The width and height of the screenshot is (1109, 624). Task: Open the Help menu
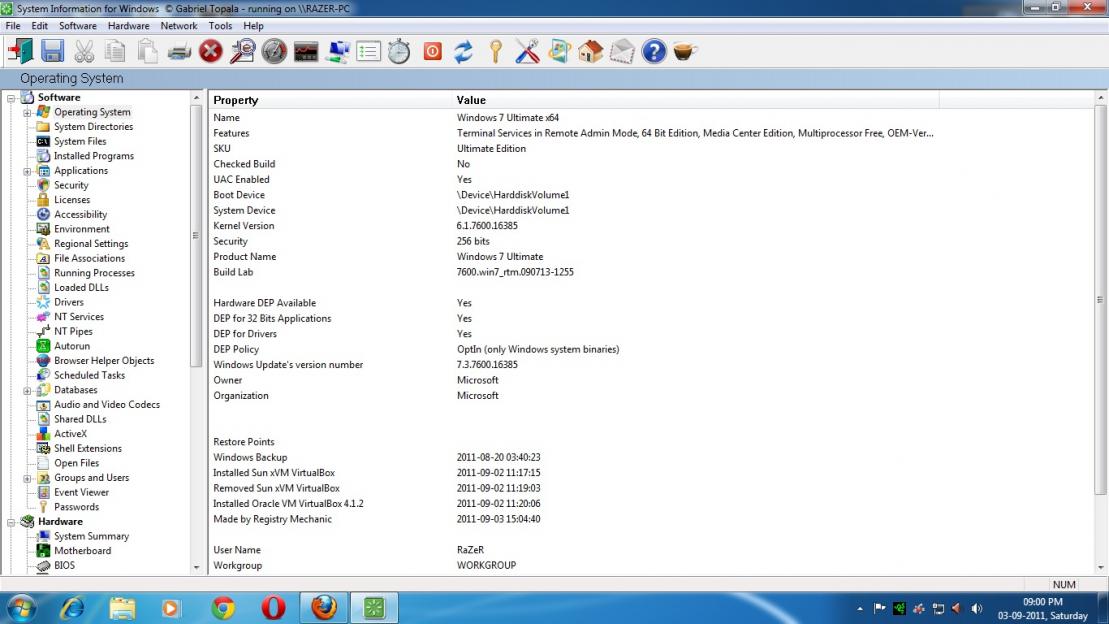click(253, 25)
